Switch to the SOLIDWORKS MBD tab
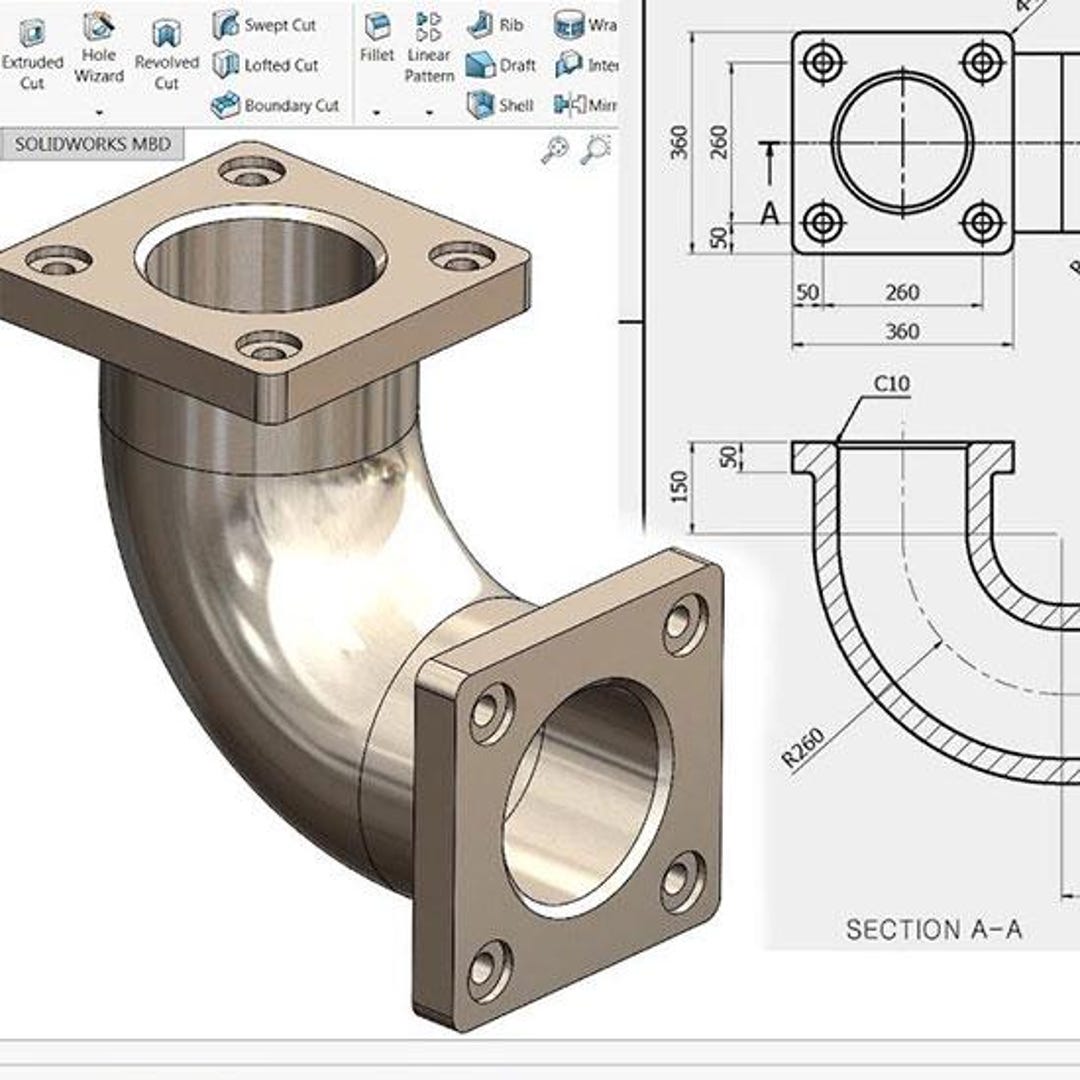The image size is (1080, 1080). click(92, 144)
